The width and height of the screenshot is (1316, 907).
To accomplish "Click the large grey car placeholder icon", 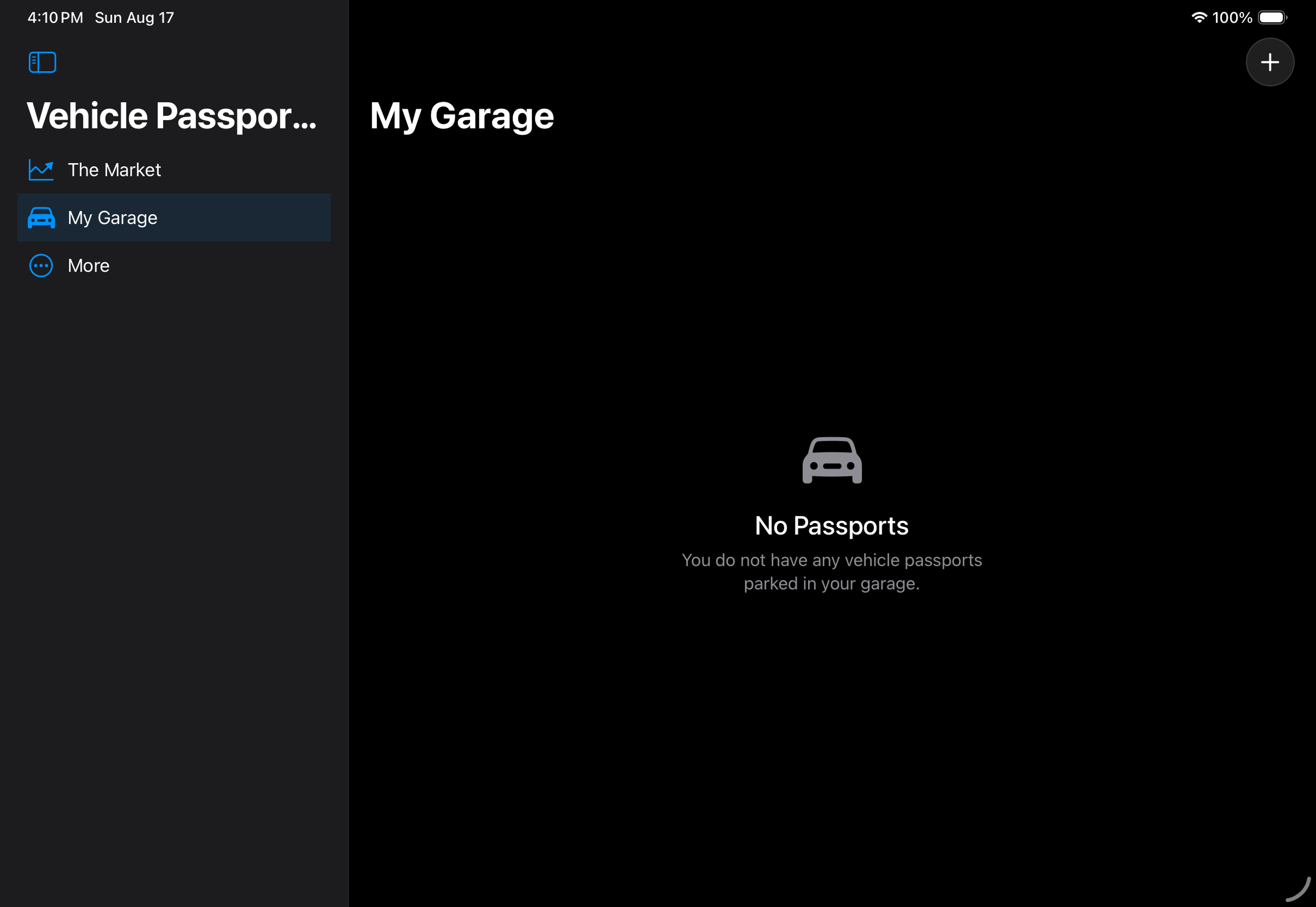I will [832, 461].
